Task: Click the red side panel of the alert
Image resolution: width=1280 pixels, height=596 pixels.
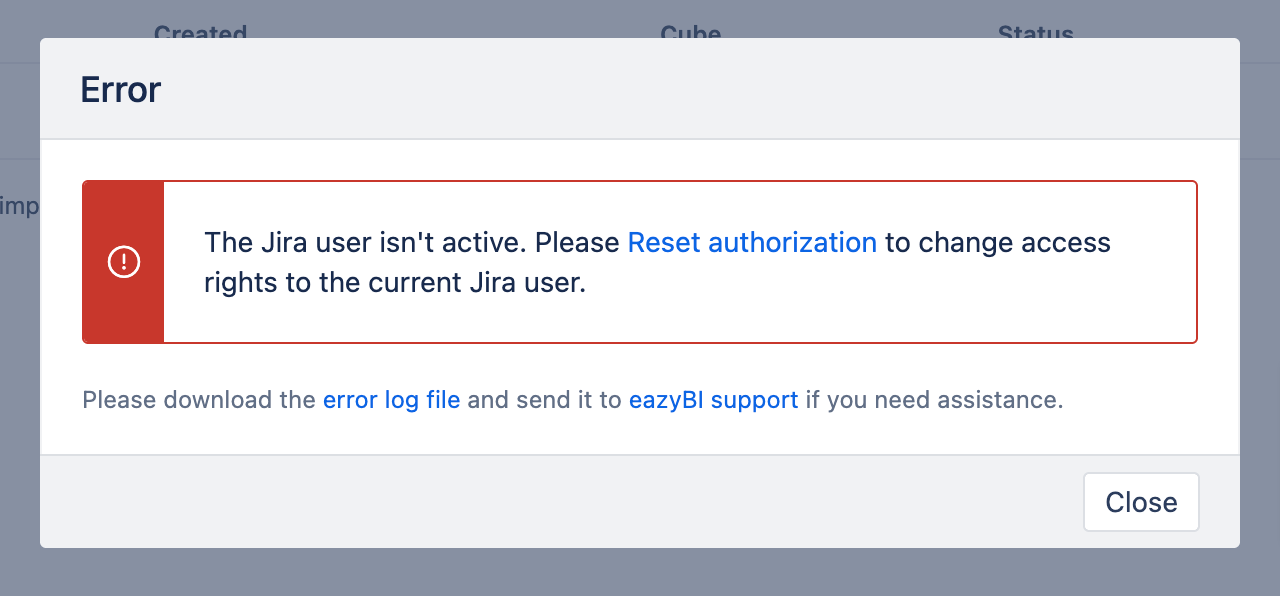Action: 124,262
